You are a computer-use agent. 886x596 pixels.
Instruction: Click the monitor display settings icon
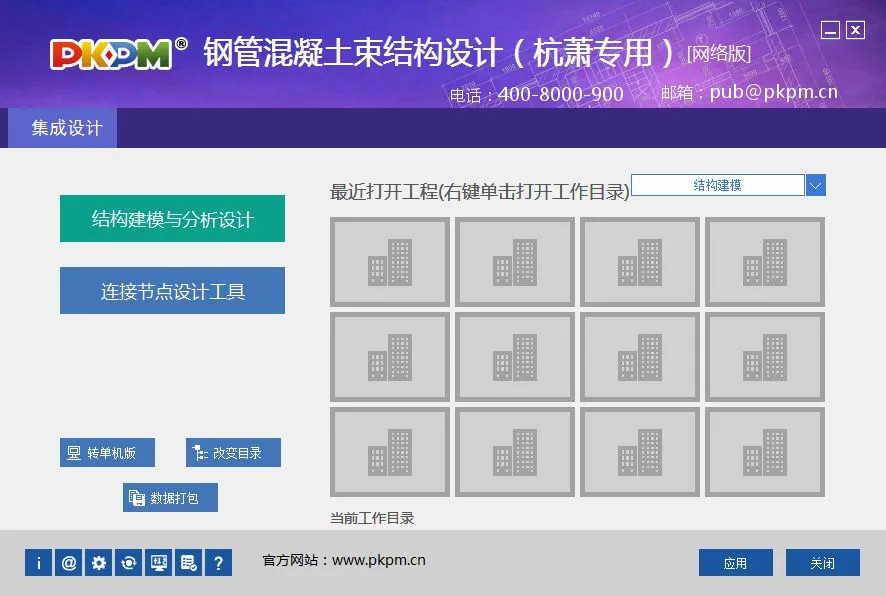[x=158, y=563]
